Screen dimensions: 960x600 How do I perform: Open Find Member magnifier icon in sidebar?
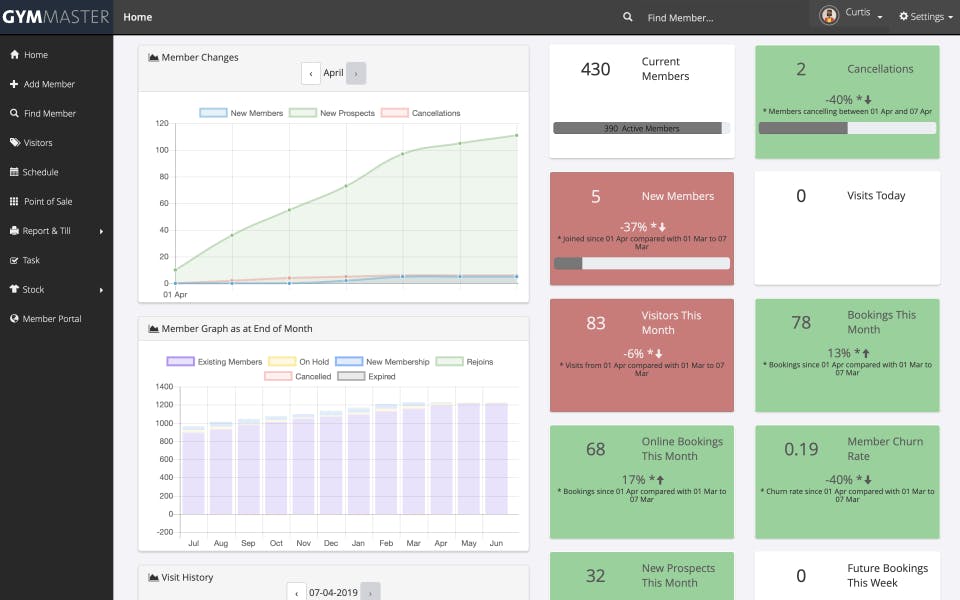pyautogui.click(x=14, y=113)
